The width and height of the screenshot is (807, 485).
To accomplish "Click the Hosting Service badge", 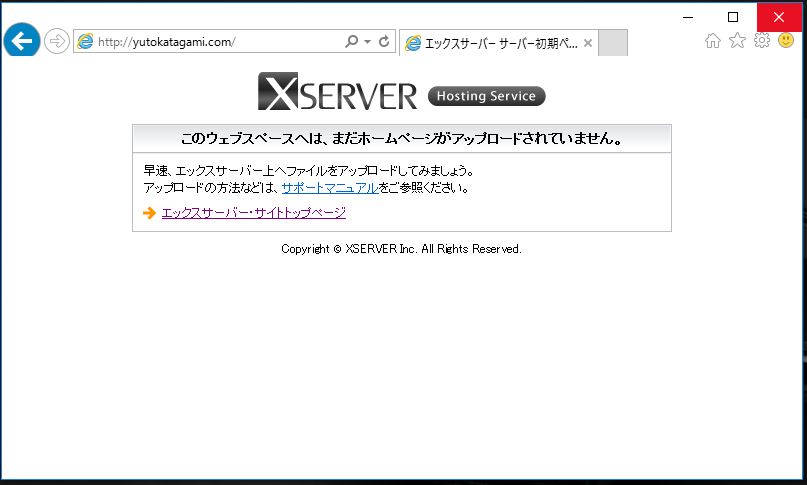I will pyautogui.click(x=486, y=96).
